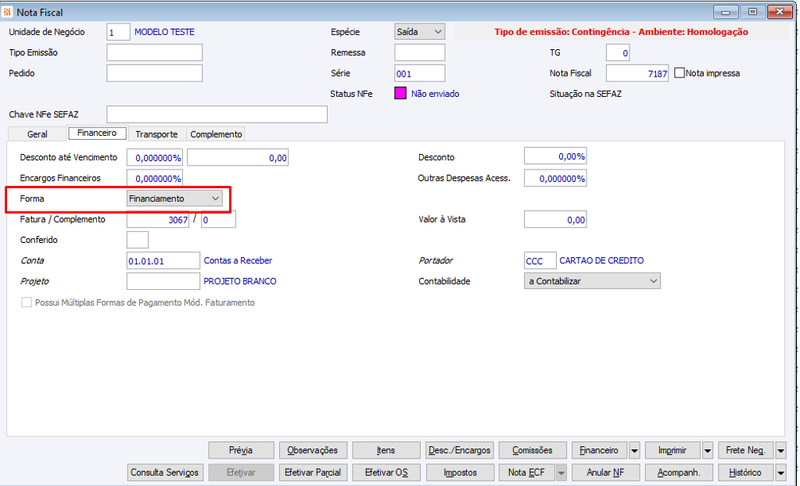This screenshot has width=800, height=486.
Task: Click the Histórico button
Action: (746, 473)
